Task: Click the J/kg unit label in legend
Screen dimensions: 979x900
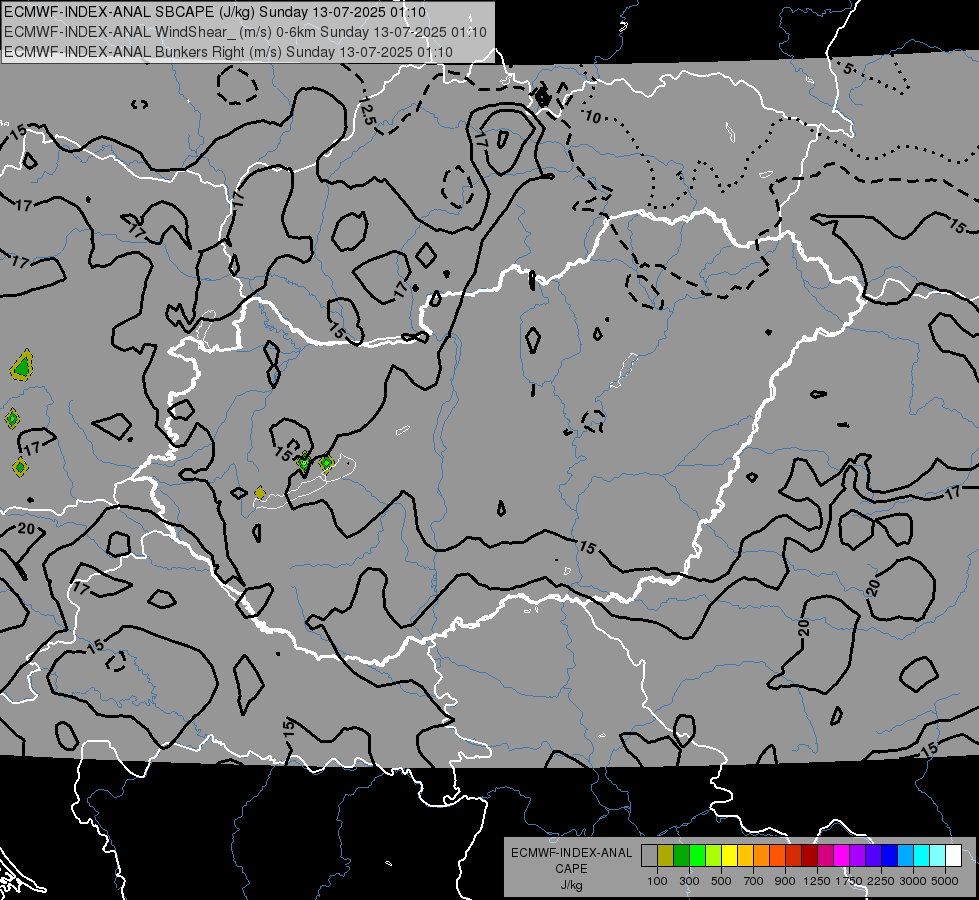Action: (571, 885)
